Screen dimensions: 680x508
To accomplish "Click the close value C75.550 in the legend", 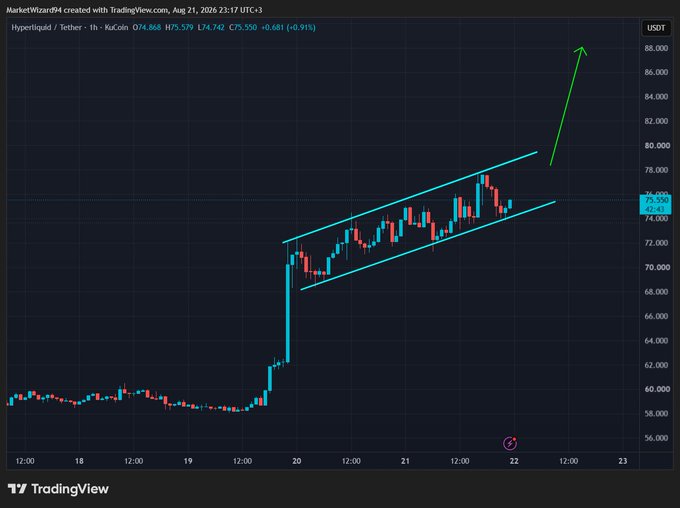I will [x=243, y=27].
